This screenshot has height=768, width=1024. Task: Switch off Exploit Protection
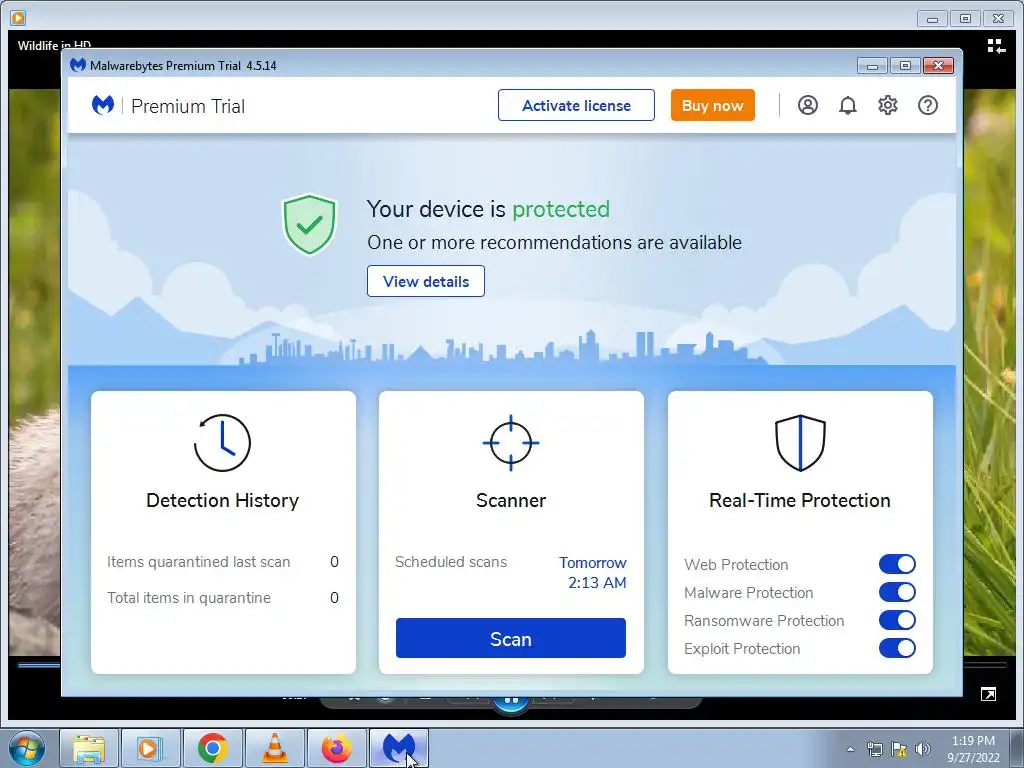point(897,648)
